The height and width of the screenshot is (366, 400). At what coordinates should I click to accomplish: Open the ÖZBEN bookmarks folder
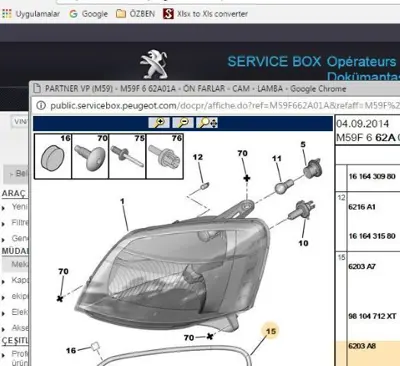click(x=136, y=14)
